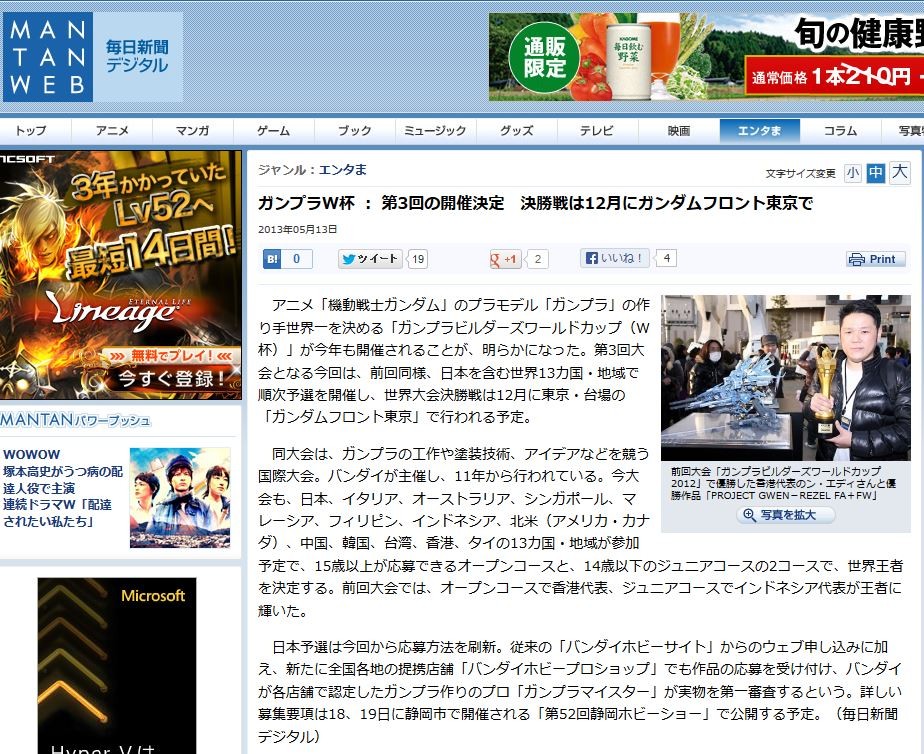Open the アニメ navigation tab

[112, 131]
